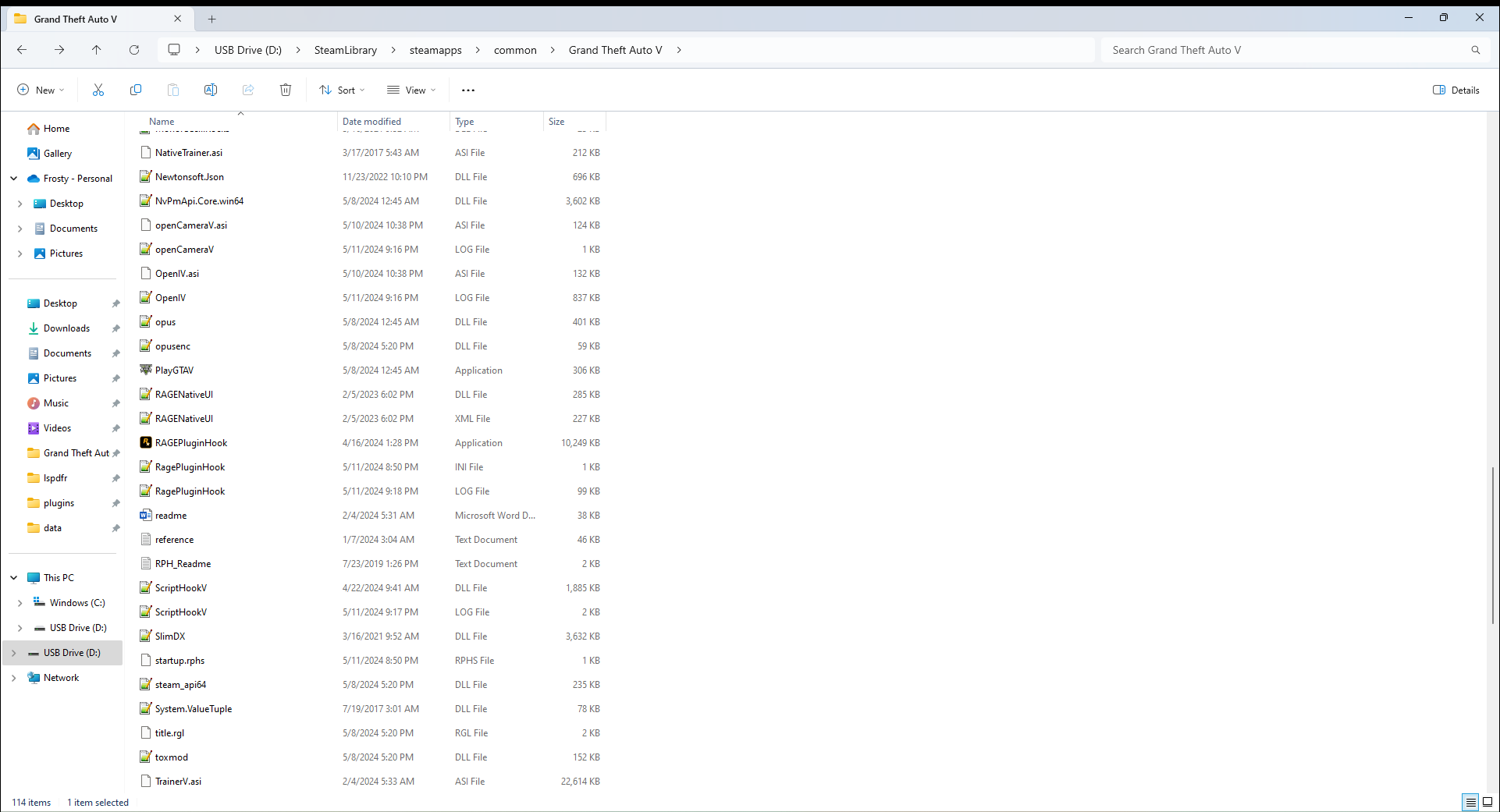Screen dimensions: 1500x812
Task: Open the See more ellipsis menu
Action: 468,90
